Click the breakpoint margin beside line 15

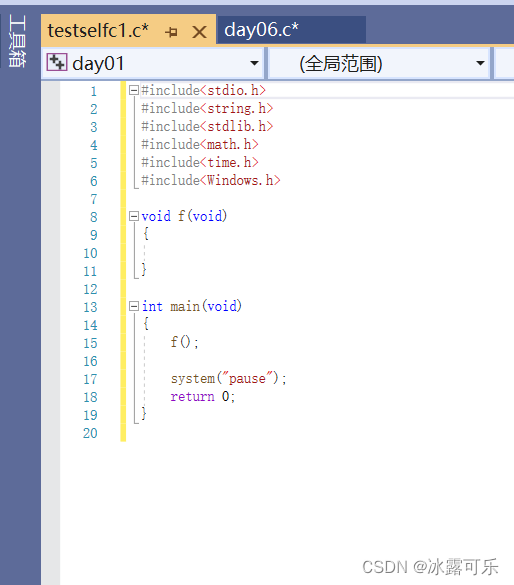51,343
